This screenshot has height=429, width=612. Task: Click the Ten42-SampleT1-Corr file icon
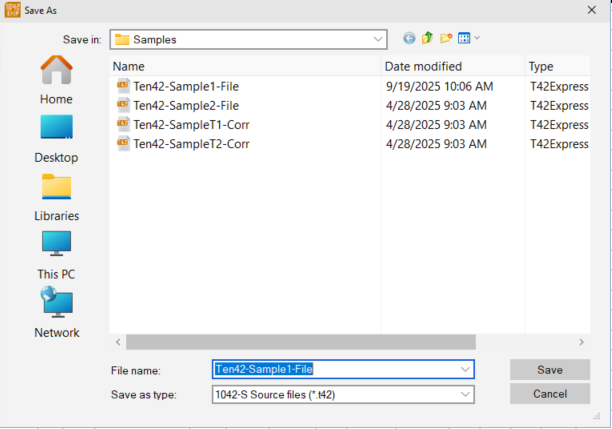coord(123,124)
